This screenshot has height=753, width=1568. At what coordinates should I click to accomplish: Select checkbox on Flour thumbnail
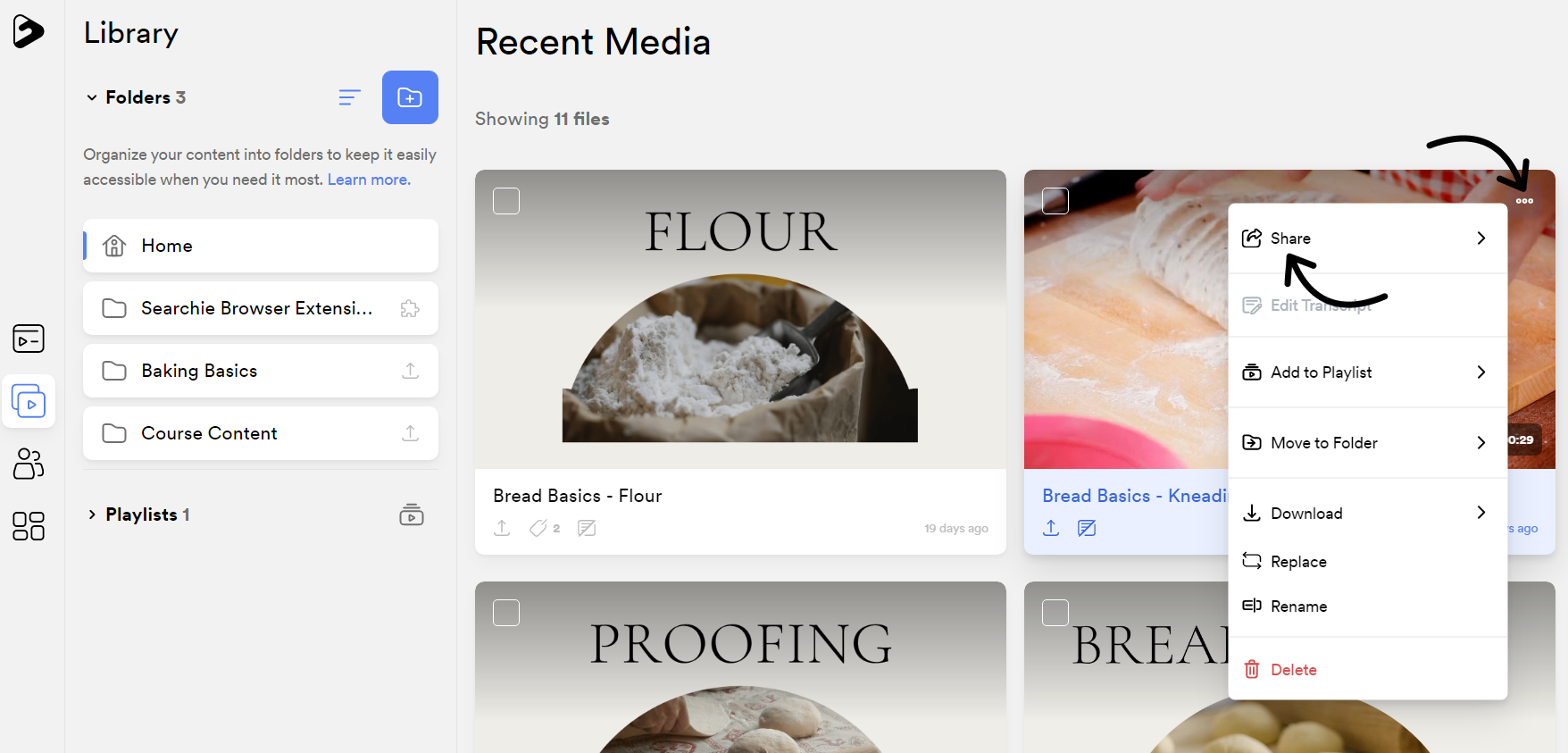coord(506,201)
